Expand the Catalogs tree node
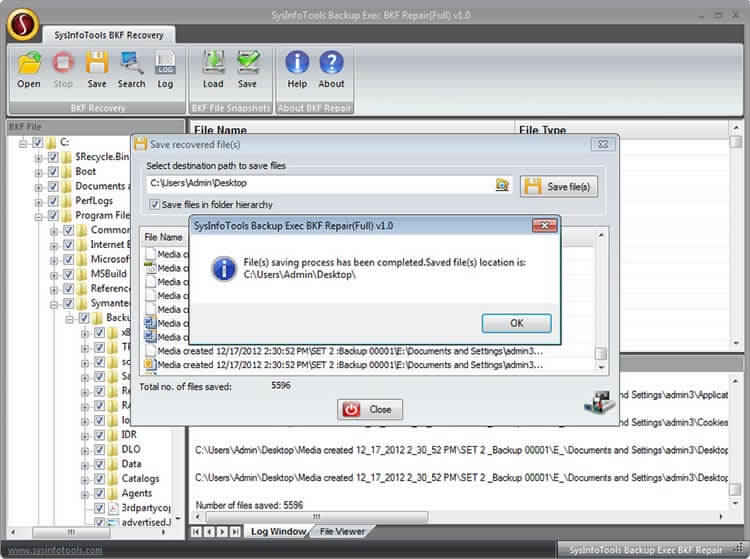 point(85,480)
